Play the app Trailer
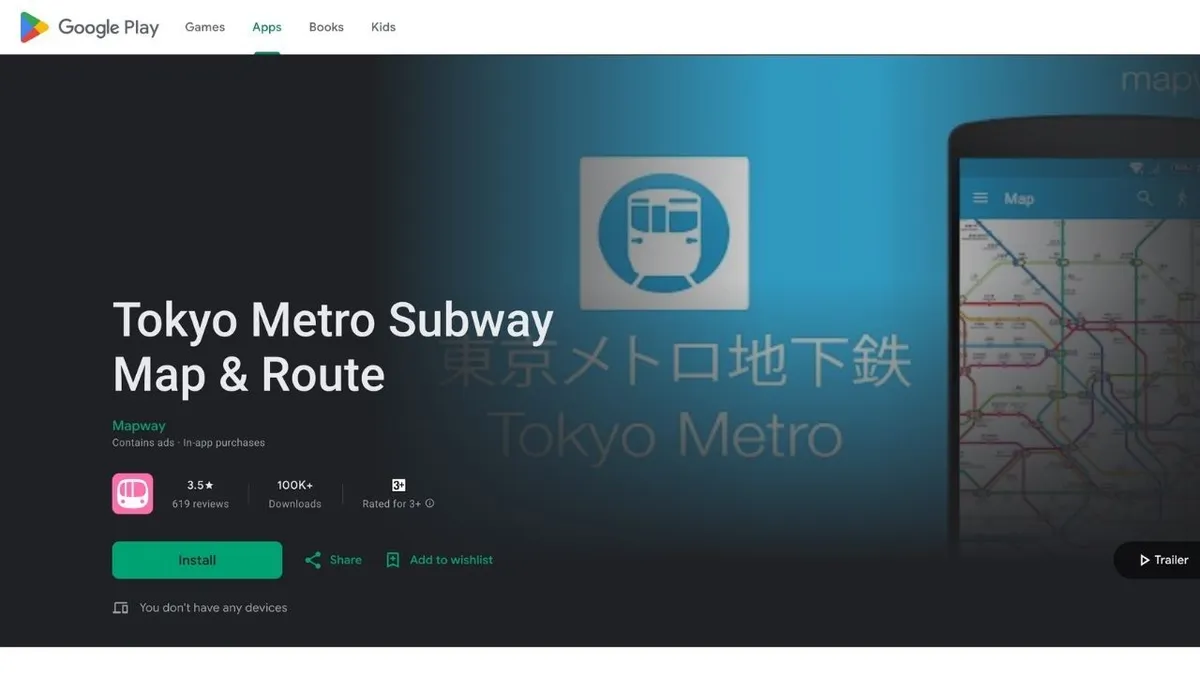1200x675 pixels. pyautogui.click(x=1163, y=560)
